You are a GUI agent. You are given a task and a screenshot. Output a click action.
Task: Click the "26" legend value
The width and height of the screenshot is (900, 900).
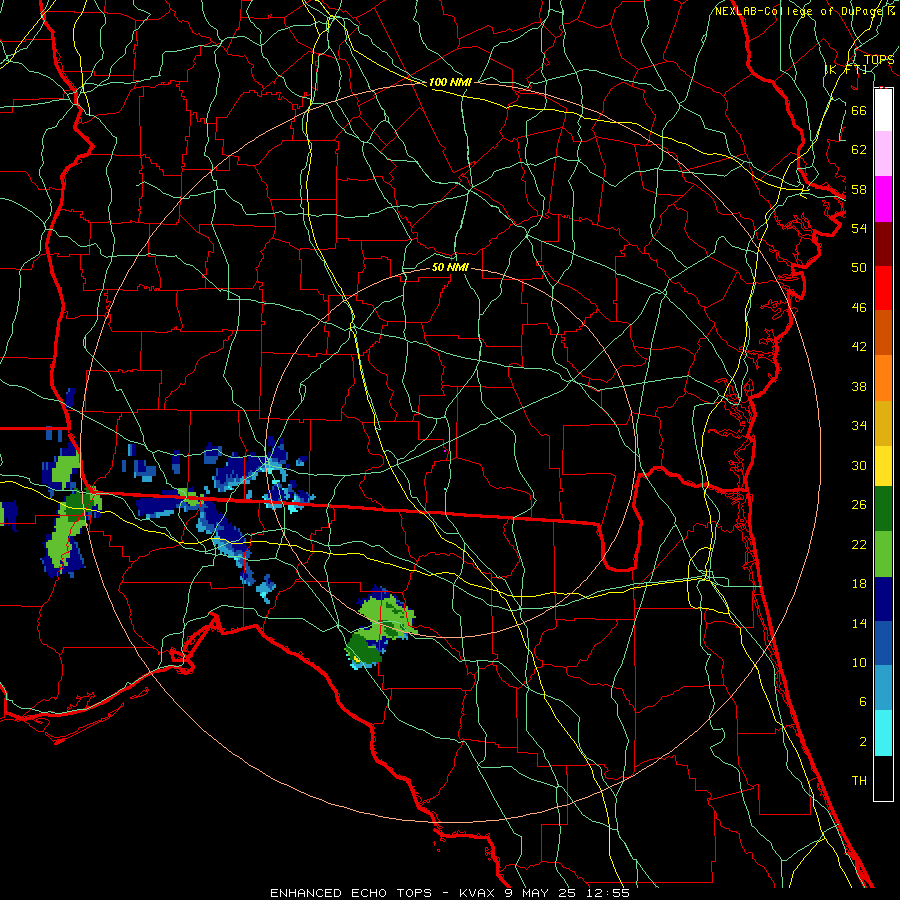click(859, 505)
